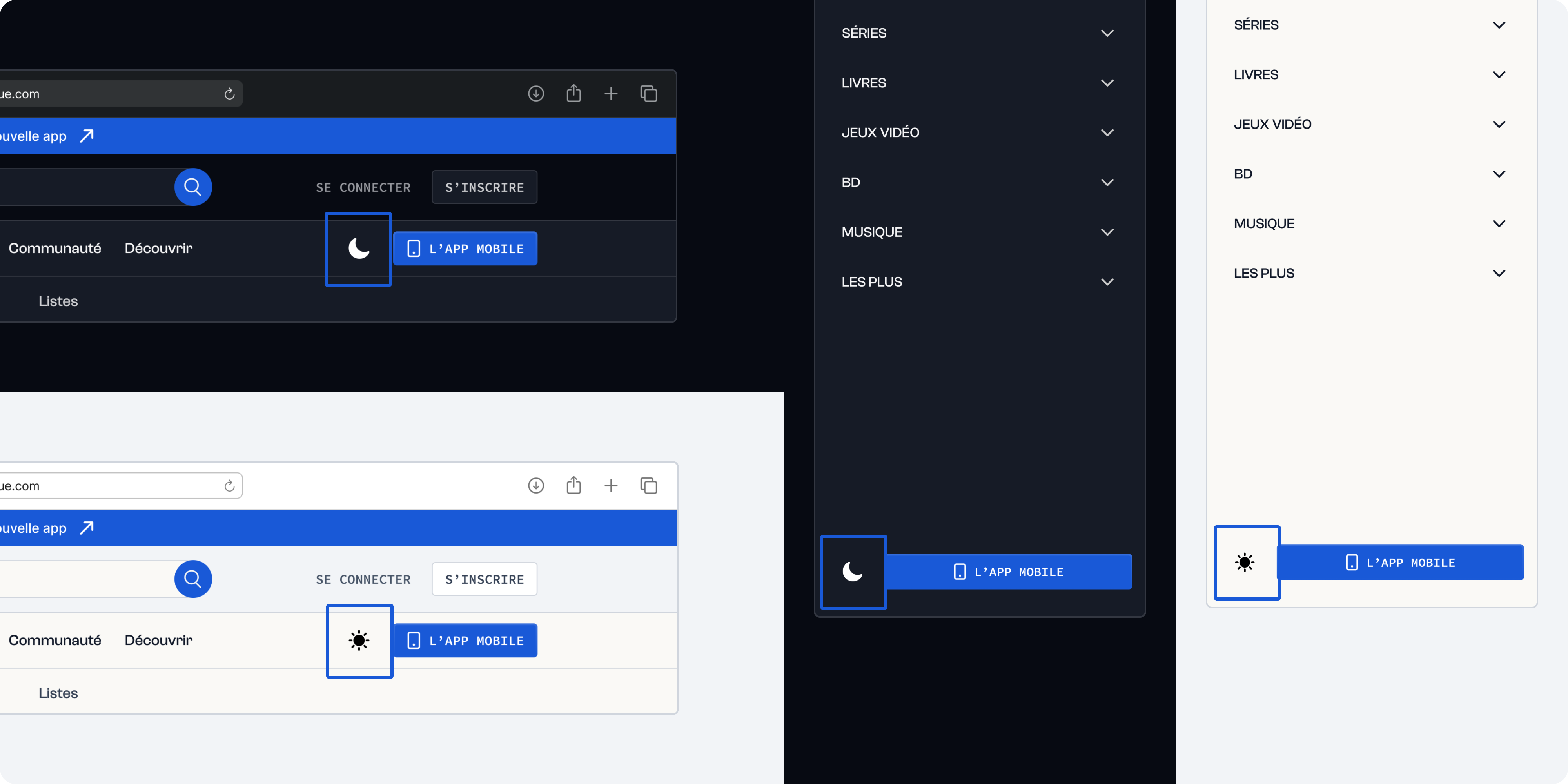
Task: Click the blue search button in light header
Action: 193,579
